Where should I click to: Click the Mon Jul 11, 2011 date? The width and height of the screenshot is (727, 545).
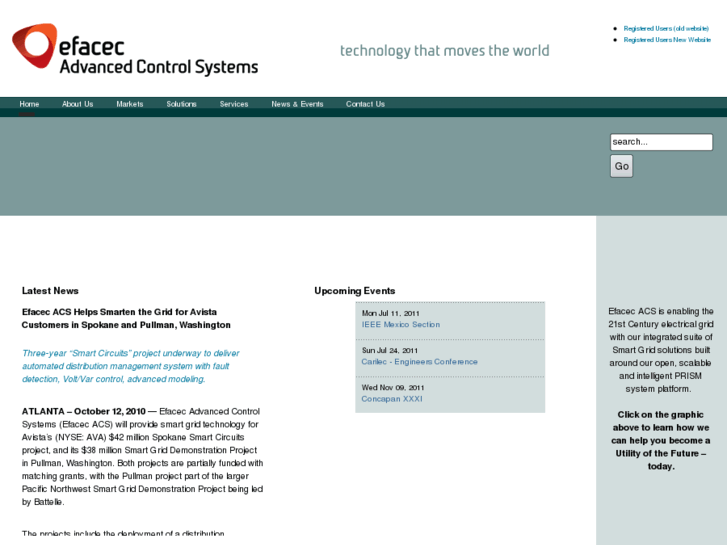390,313
